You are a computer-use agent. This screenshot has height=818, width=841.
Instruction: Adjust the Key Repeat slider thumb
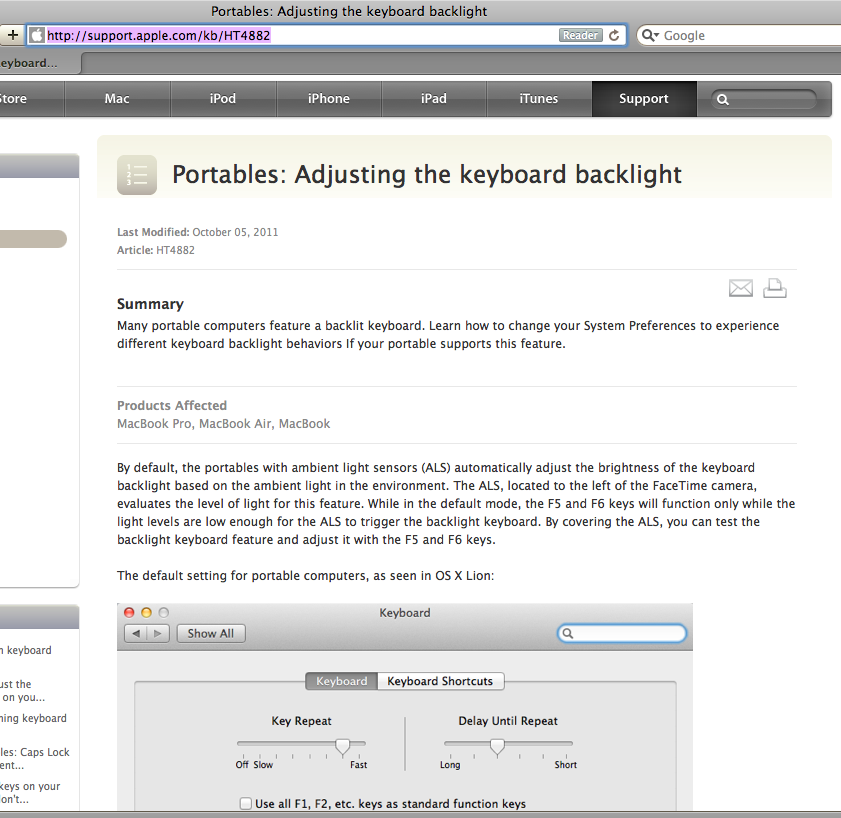(x=342, y=747)
